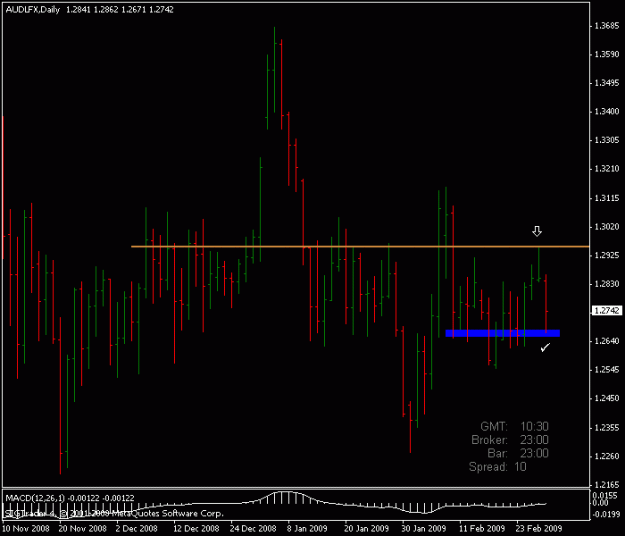The width and height of the screenshot is (625, 536).
Task: Click the 1.3115 price axis label
Action: [x=607, y=198]
